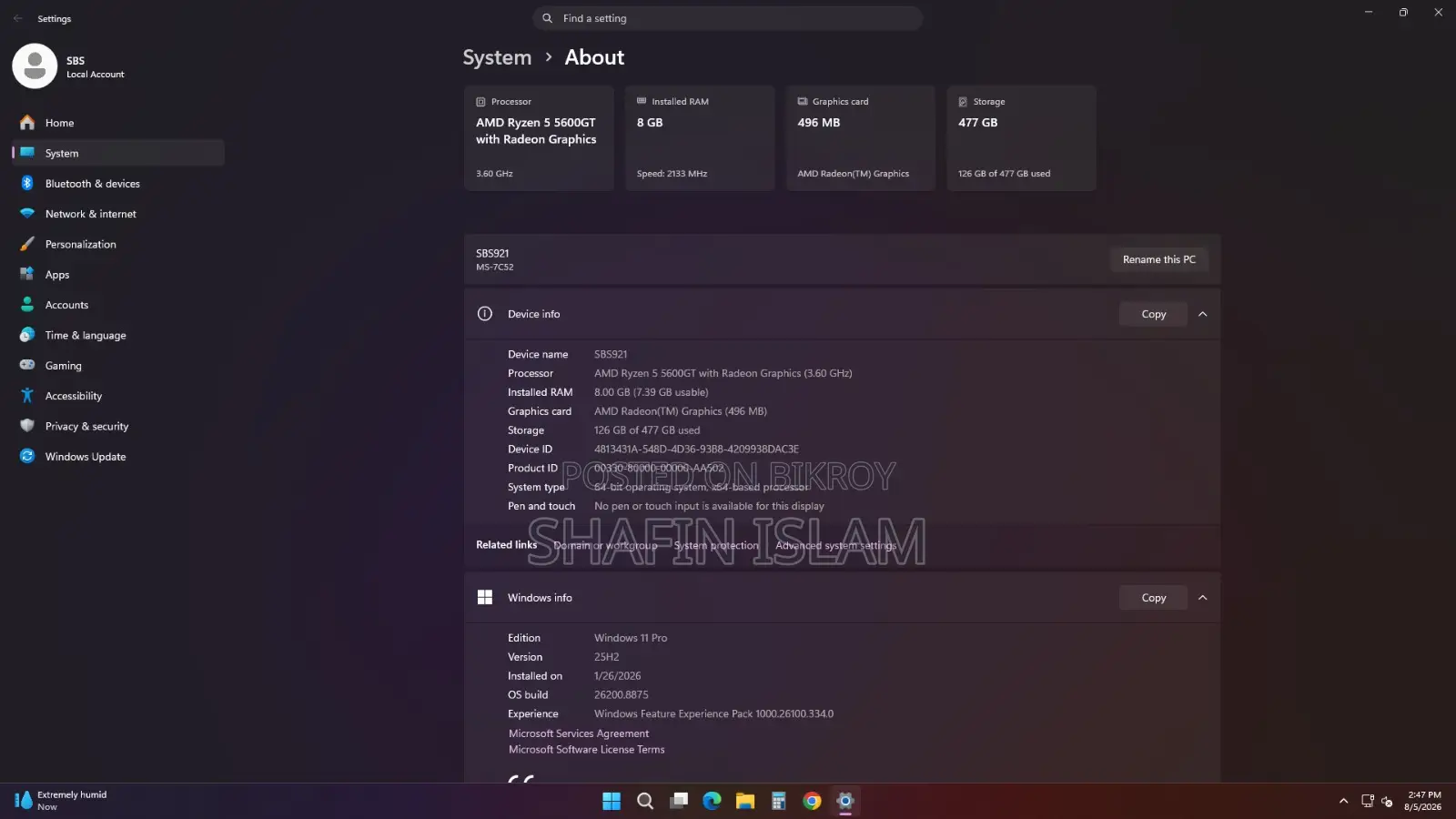This screenshot has width=1456, height=819.
Task: Open Task View from the taskbar
Action: click(679, 801)
